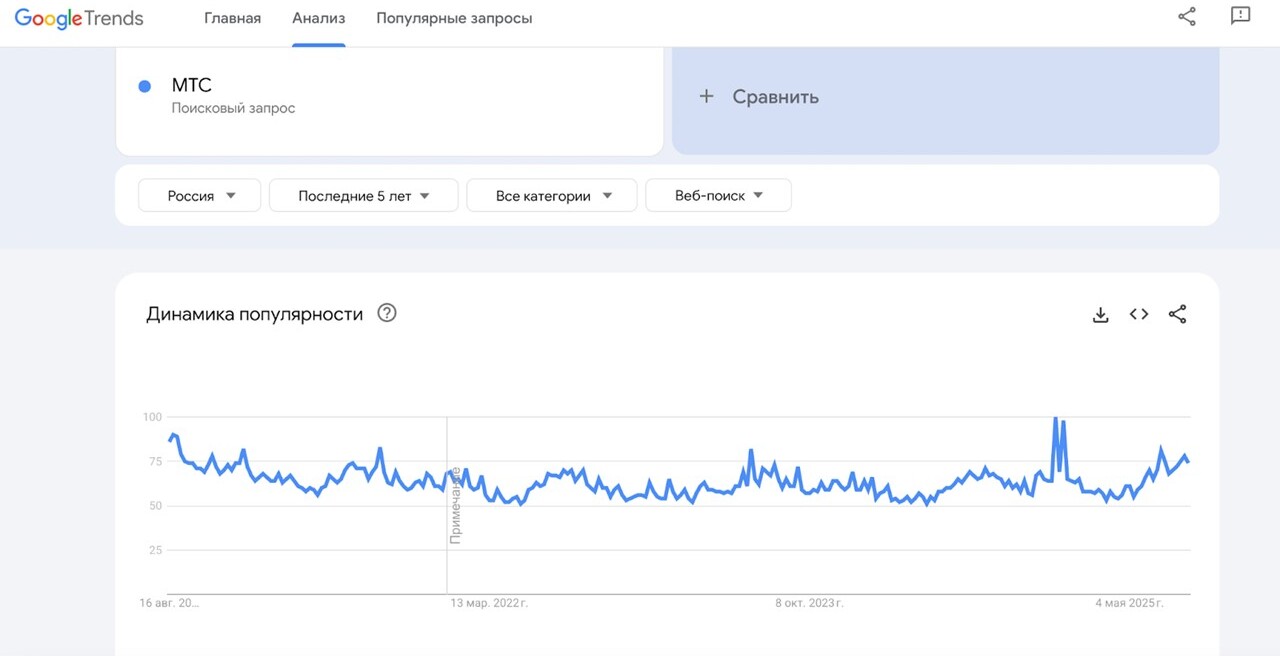Viewport: 1280px width, 656px height.
Task: Click the Анализ tab label
Action: pyautogui.click(x=318, y=17)
